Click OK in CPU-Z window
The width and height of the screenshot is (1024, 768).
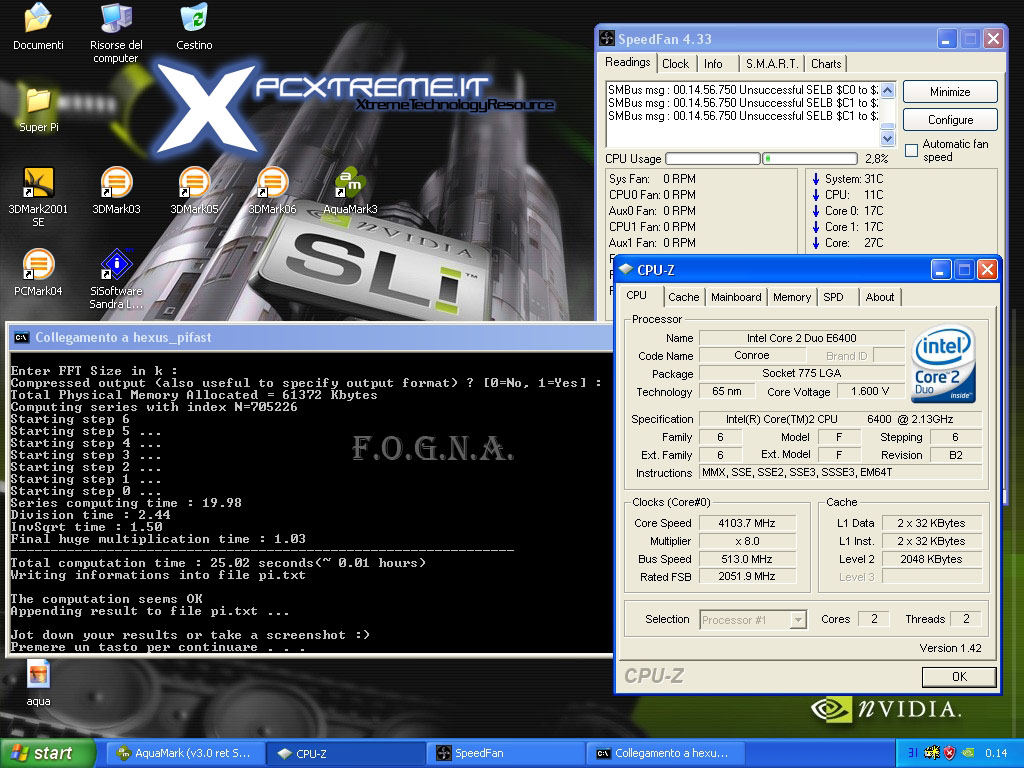[x=959, y=677]
